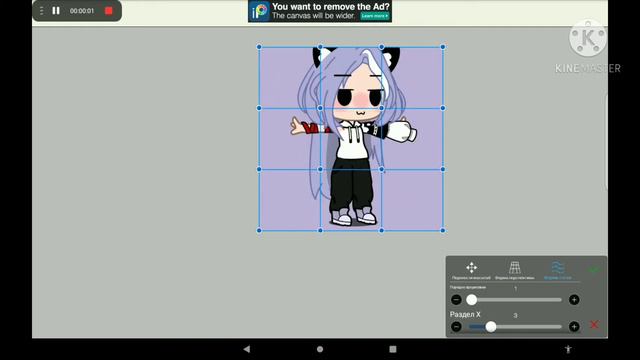The width and height of the screenshot is (640, 360).
Task: Switch to the perspective form tab
Action: [515, 271]
